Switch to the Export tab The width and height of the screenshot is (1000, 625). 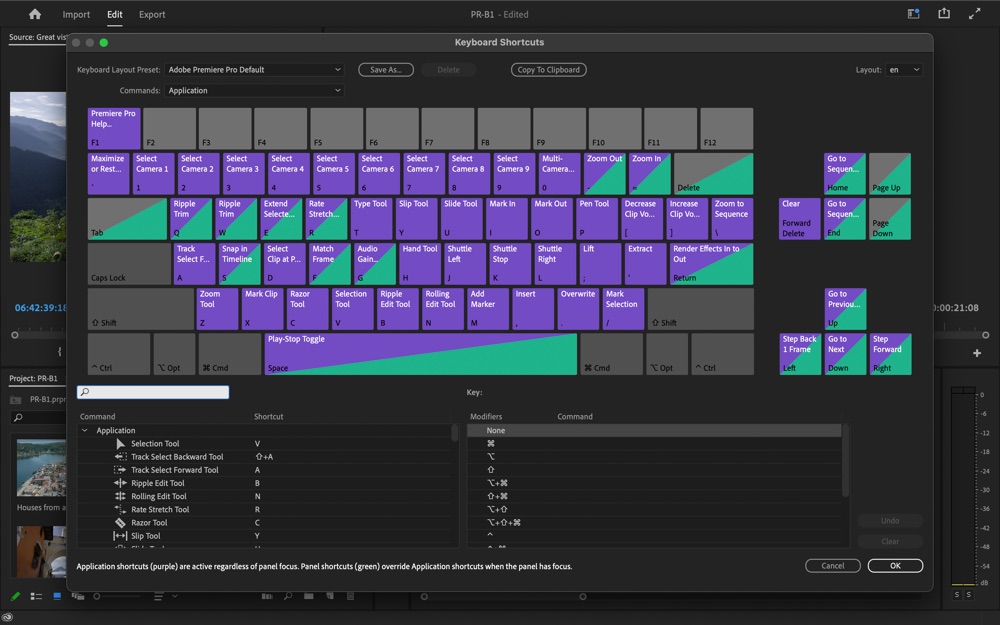coord(152,14)
